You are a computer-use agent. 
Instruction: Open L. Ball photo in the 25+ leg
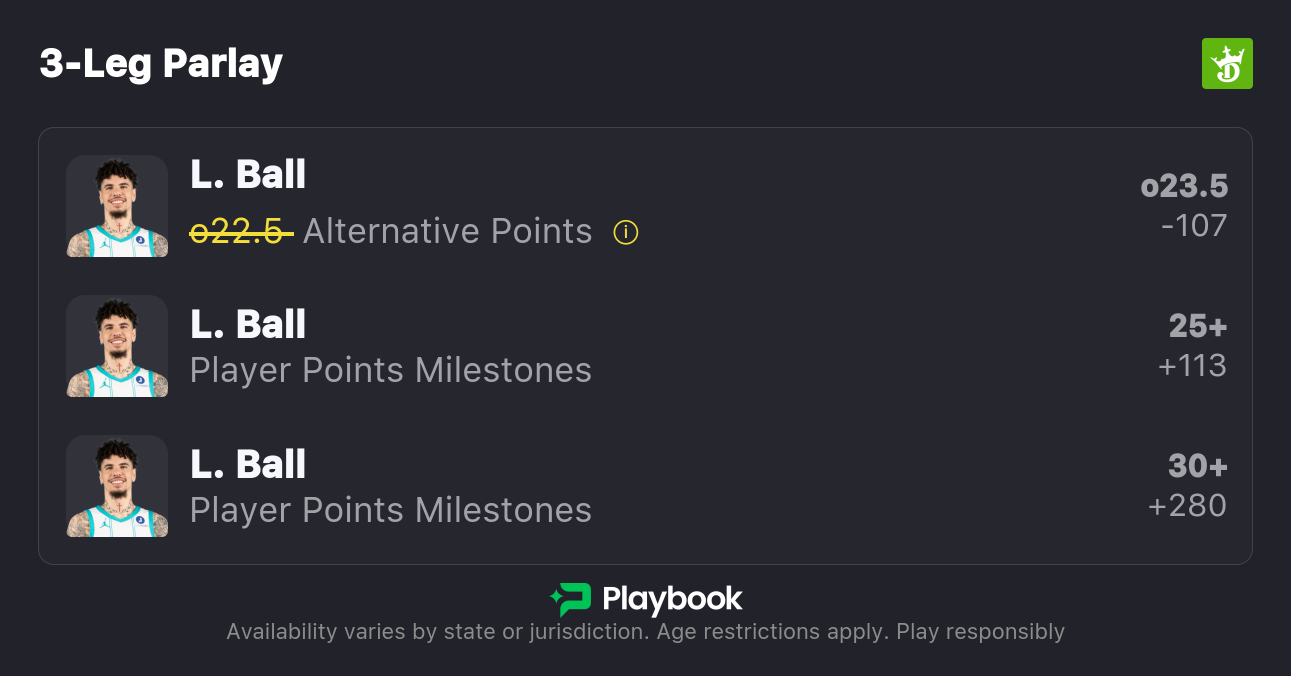(117, 346)
